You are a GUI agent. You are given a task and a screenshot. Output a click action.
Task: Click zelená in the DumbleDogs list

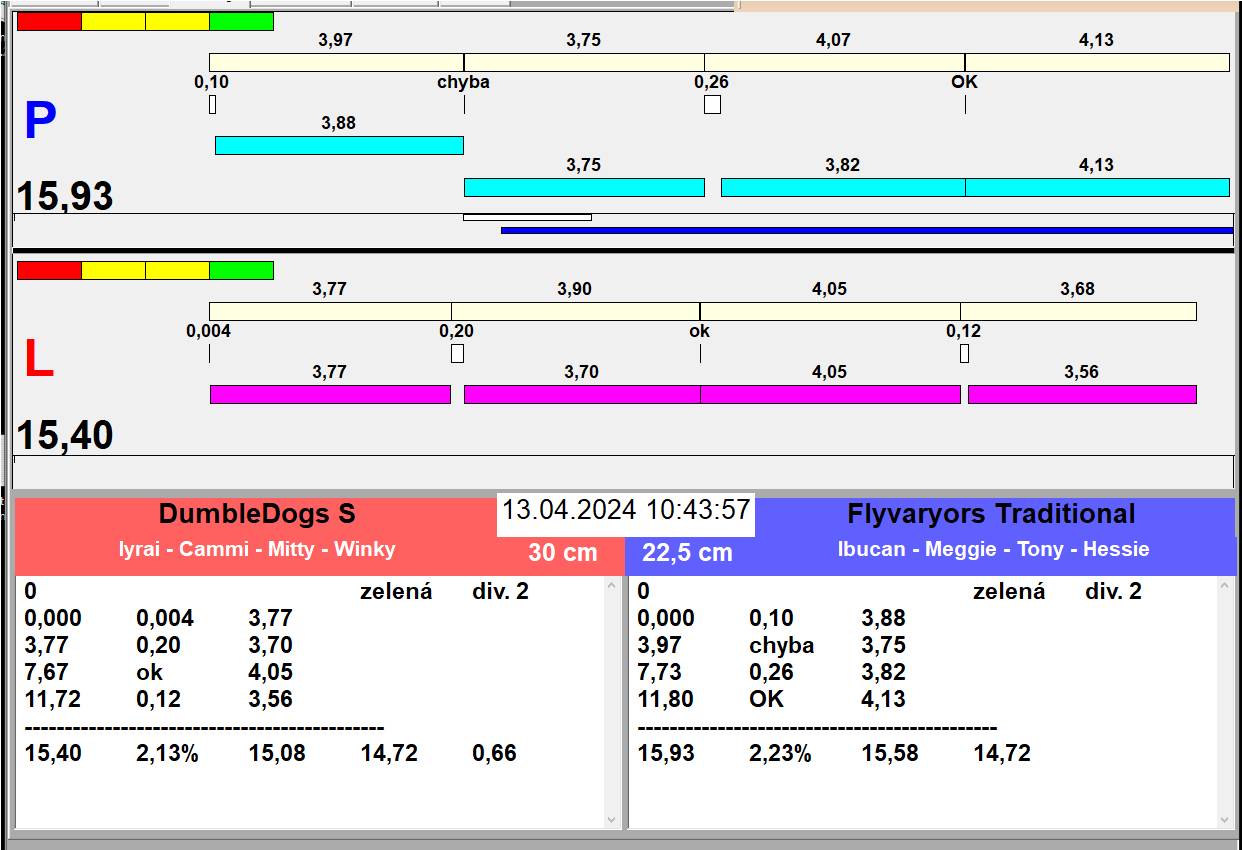click(396, 591)
